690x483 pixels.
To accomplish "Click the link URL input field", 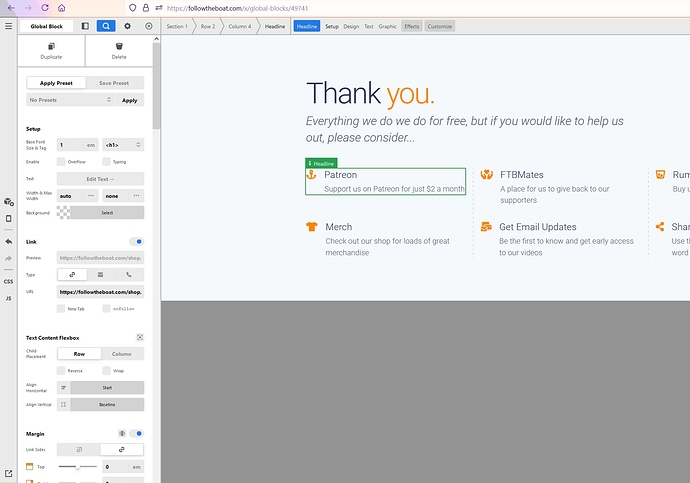I will click(x=100, y=292).
